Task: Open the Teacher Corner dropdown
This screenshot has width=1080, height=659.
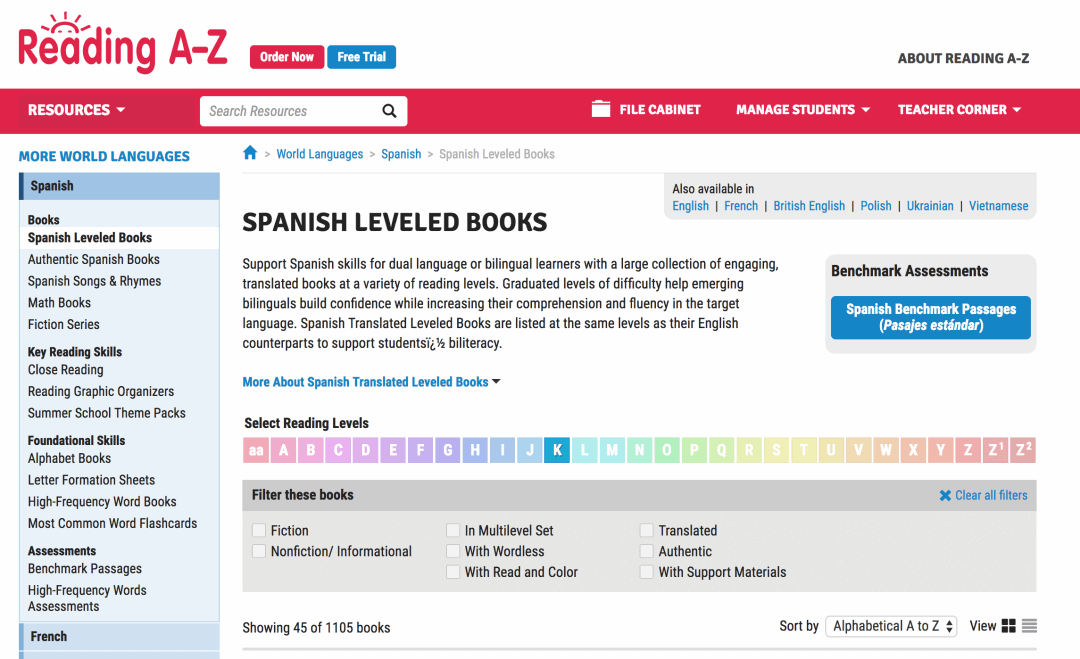Action: 959,109
